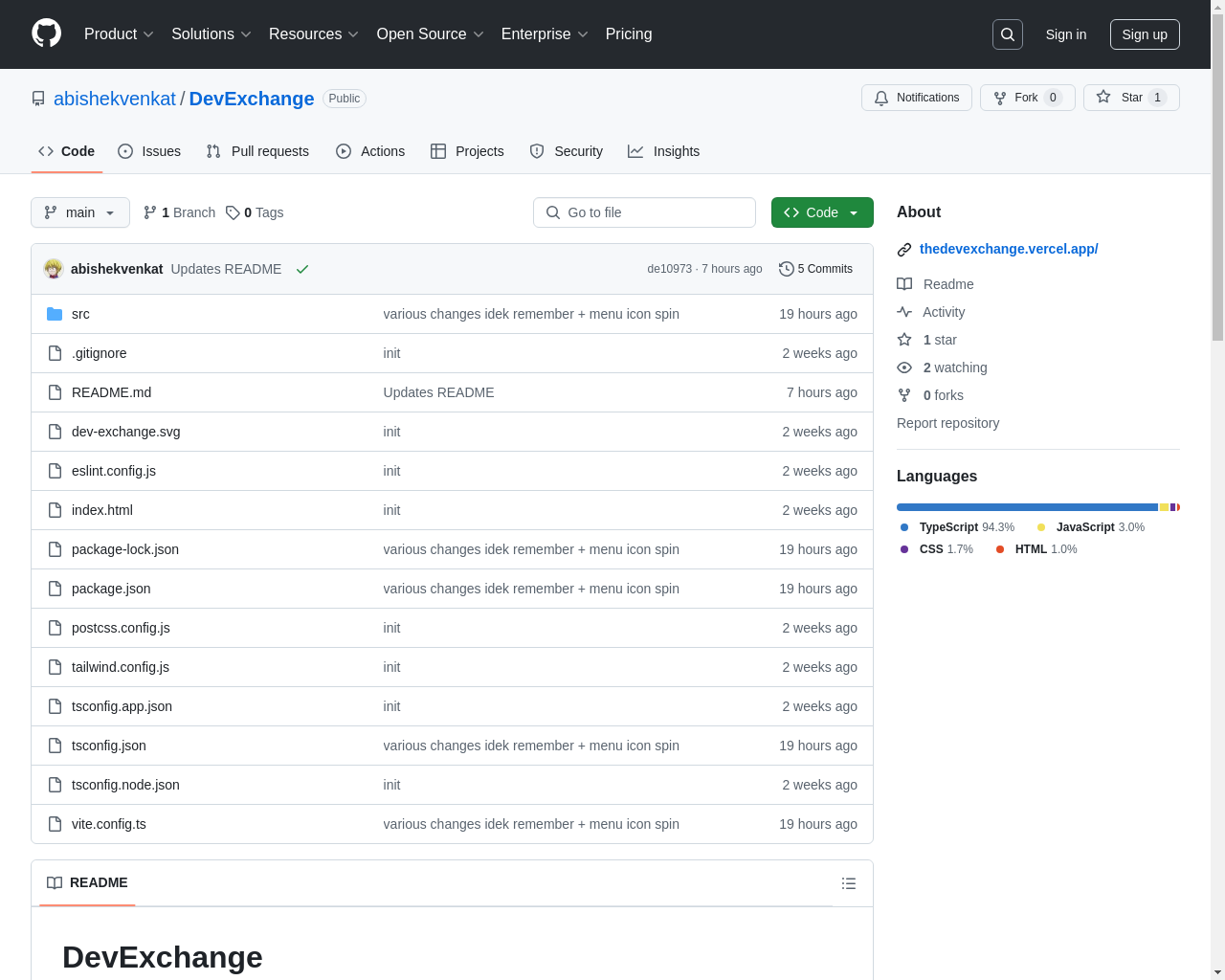Click the branch icon beside 1 Branch
Viewport: 1225px width, 980px height.
coord(150,212)
